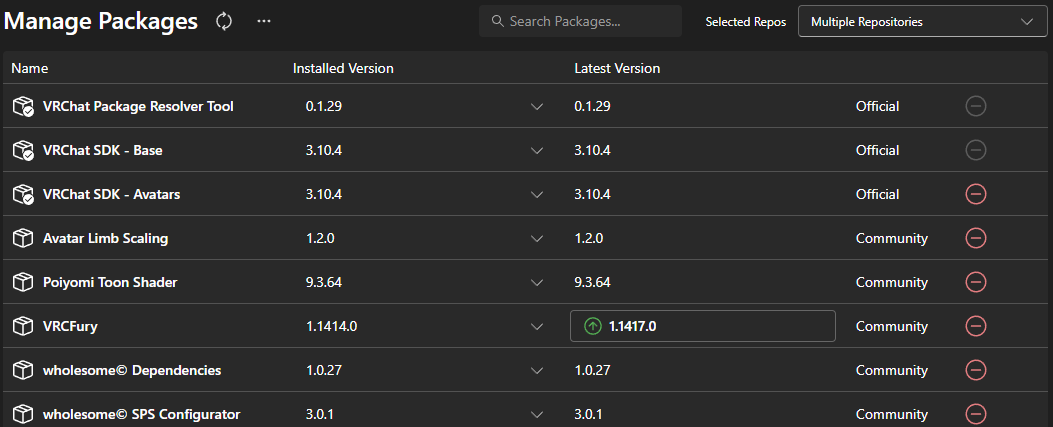Upgrade VRCFury to version 1.1417.0
Screen dimensions: 1053x427
pos(702,326)
